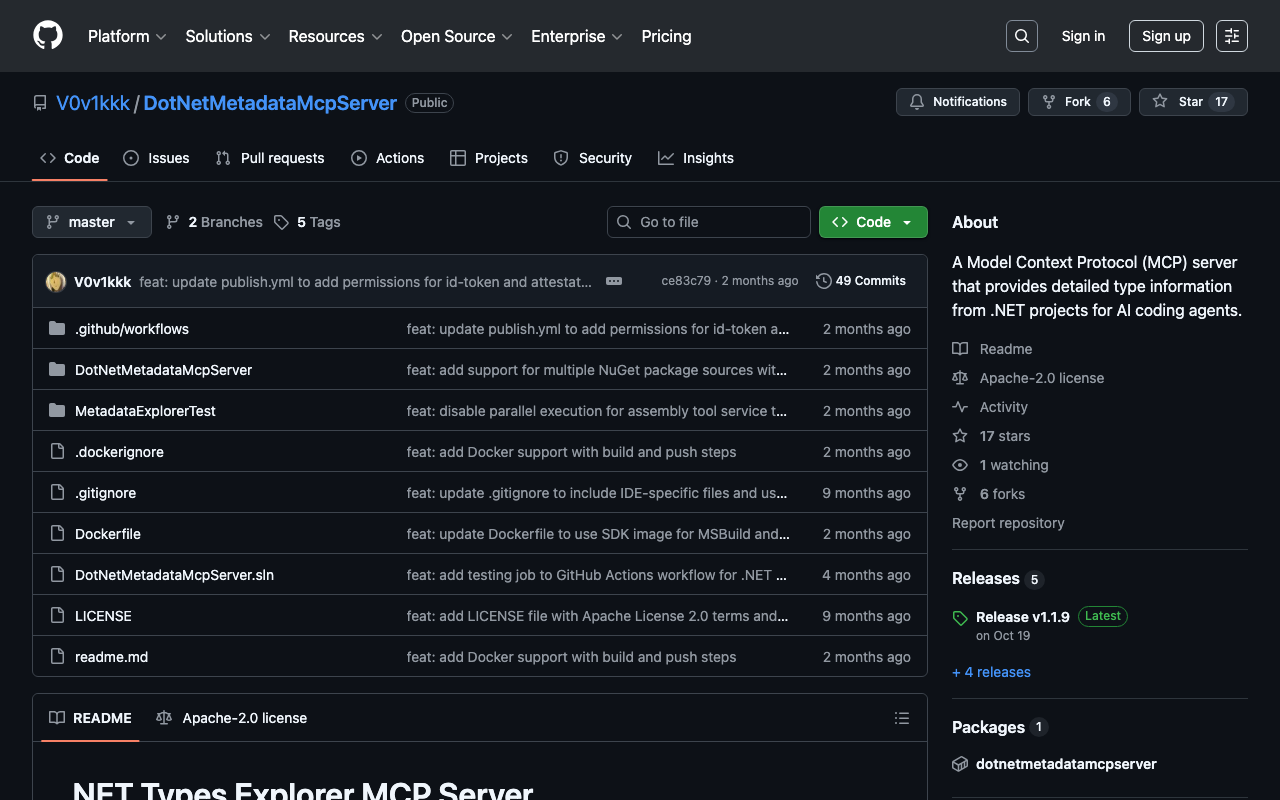This screenshot has height=800, width=1280.
Task: Click the dotnetmetadatamcpserver package link
Action: [1066, 764]
